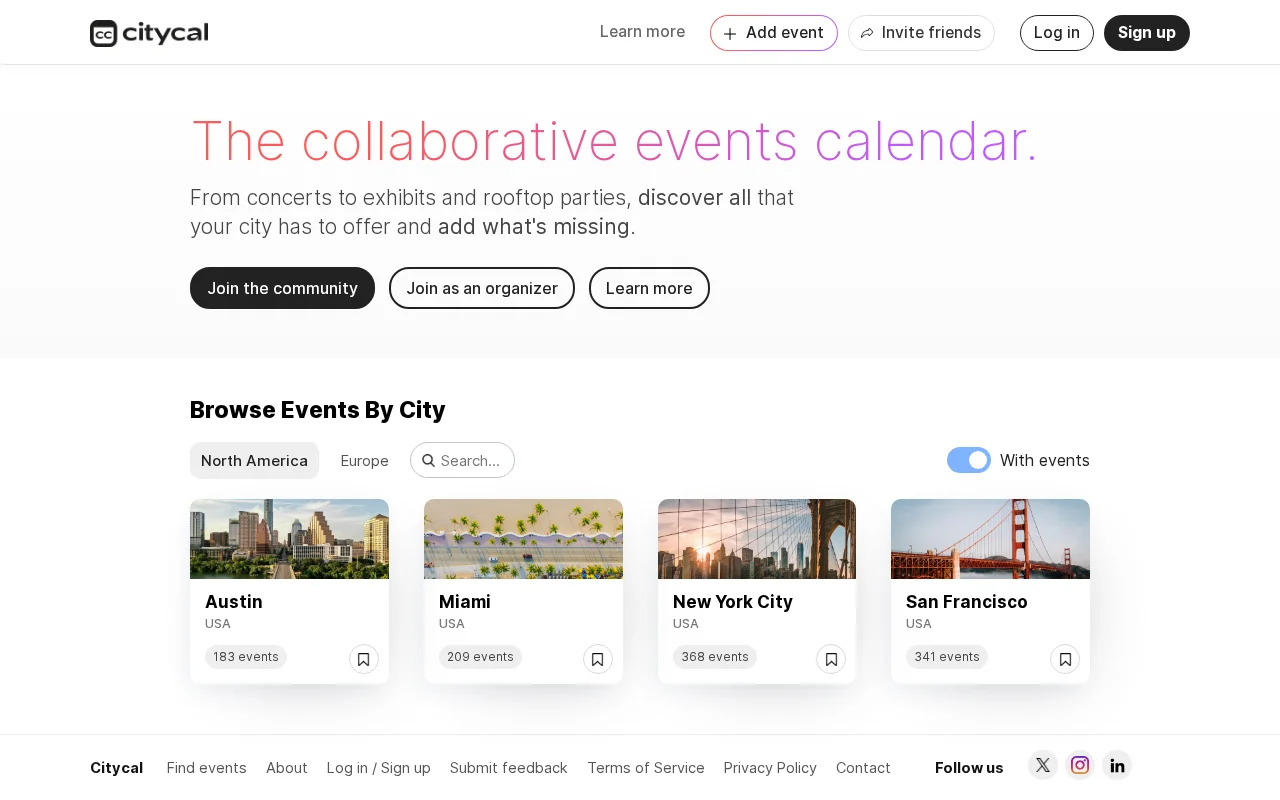Open the Austin skyline thumbnail
This screenshot has width=1280, height=800.
click(x=289, y=539)
